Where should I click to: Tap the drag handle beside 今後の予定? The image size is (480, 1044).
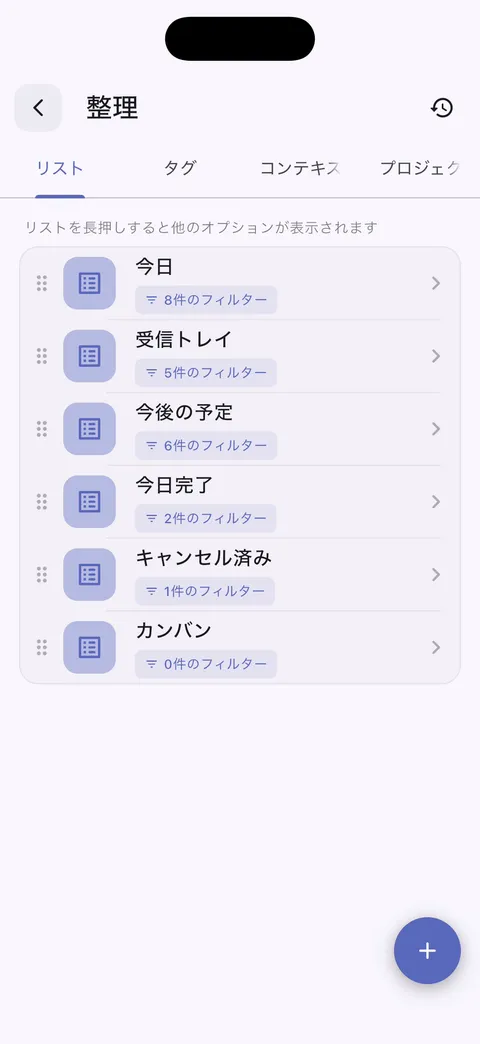(41, 429)
